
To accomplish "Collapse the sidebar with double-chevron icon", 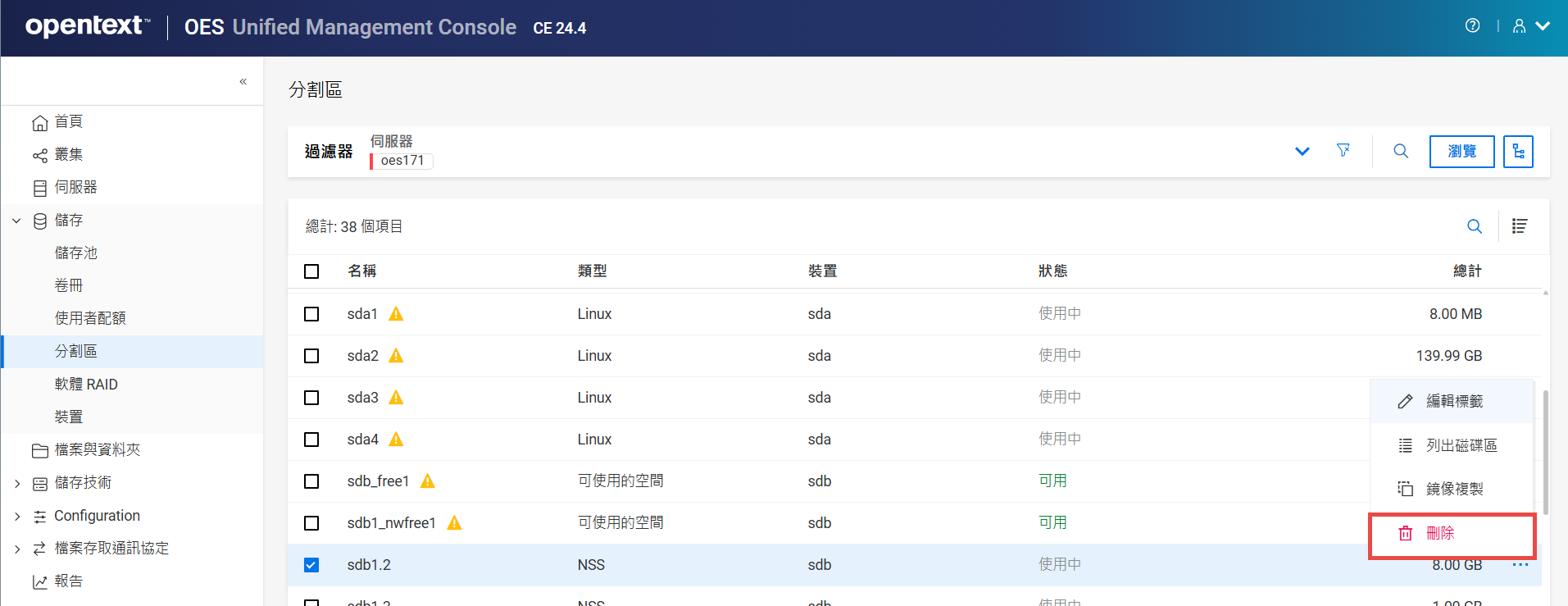I will point(243,81).
